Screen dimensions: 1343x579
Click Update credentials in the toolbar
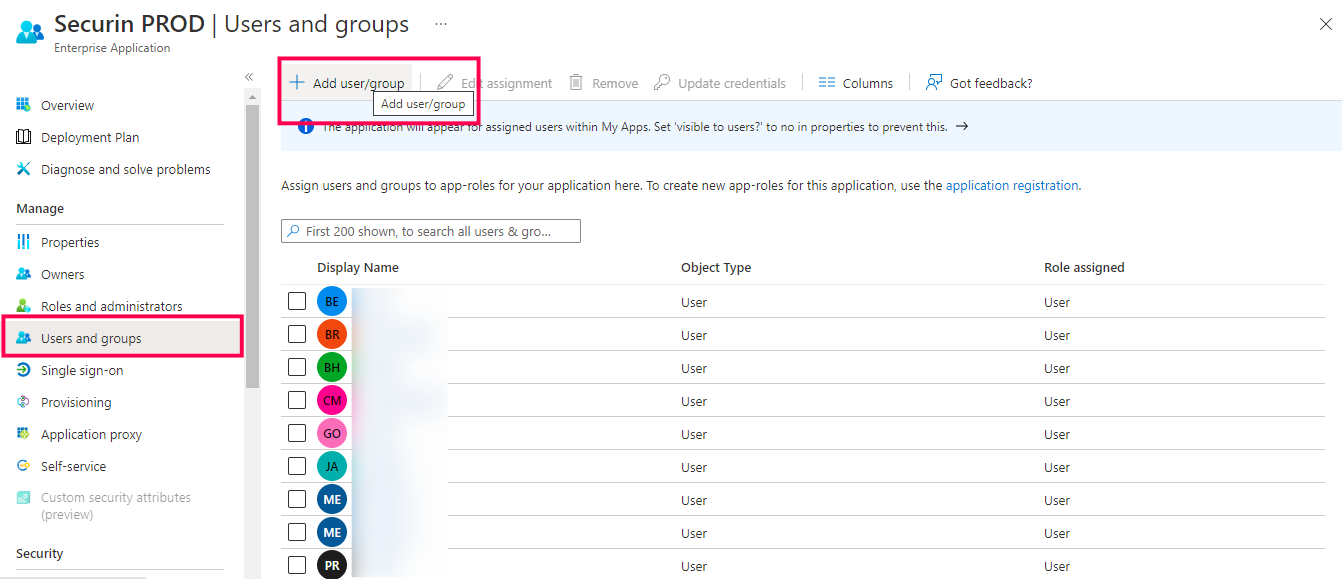[x=720, y=83]
